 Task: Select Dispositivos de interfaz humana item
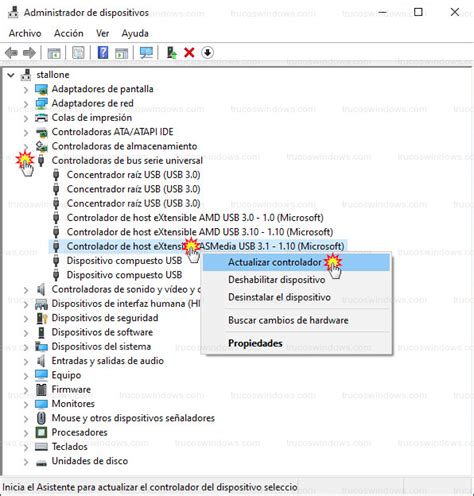click(126, 304)
